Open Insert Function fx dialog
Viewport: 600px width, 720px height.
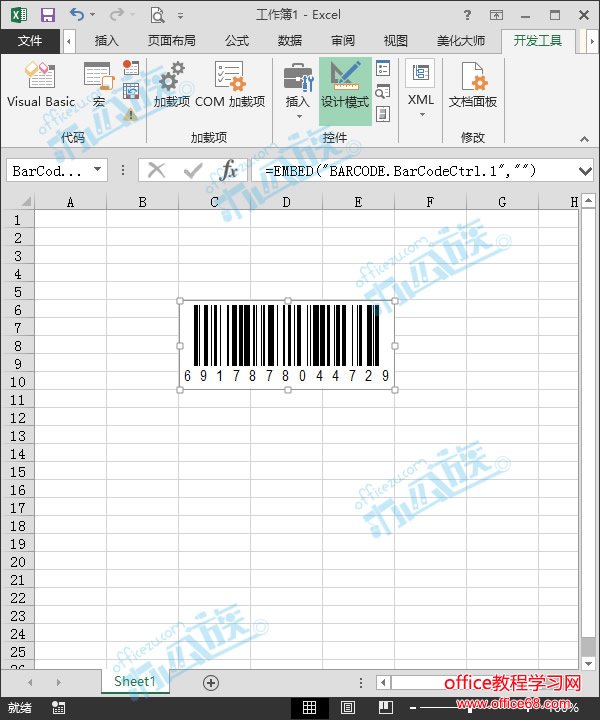228,171
